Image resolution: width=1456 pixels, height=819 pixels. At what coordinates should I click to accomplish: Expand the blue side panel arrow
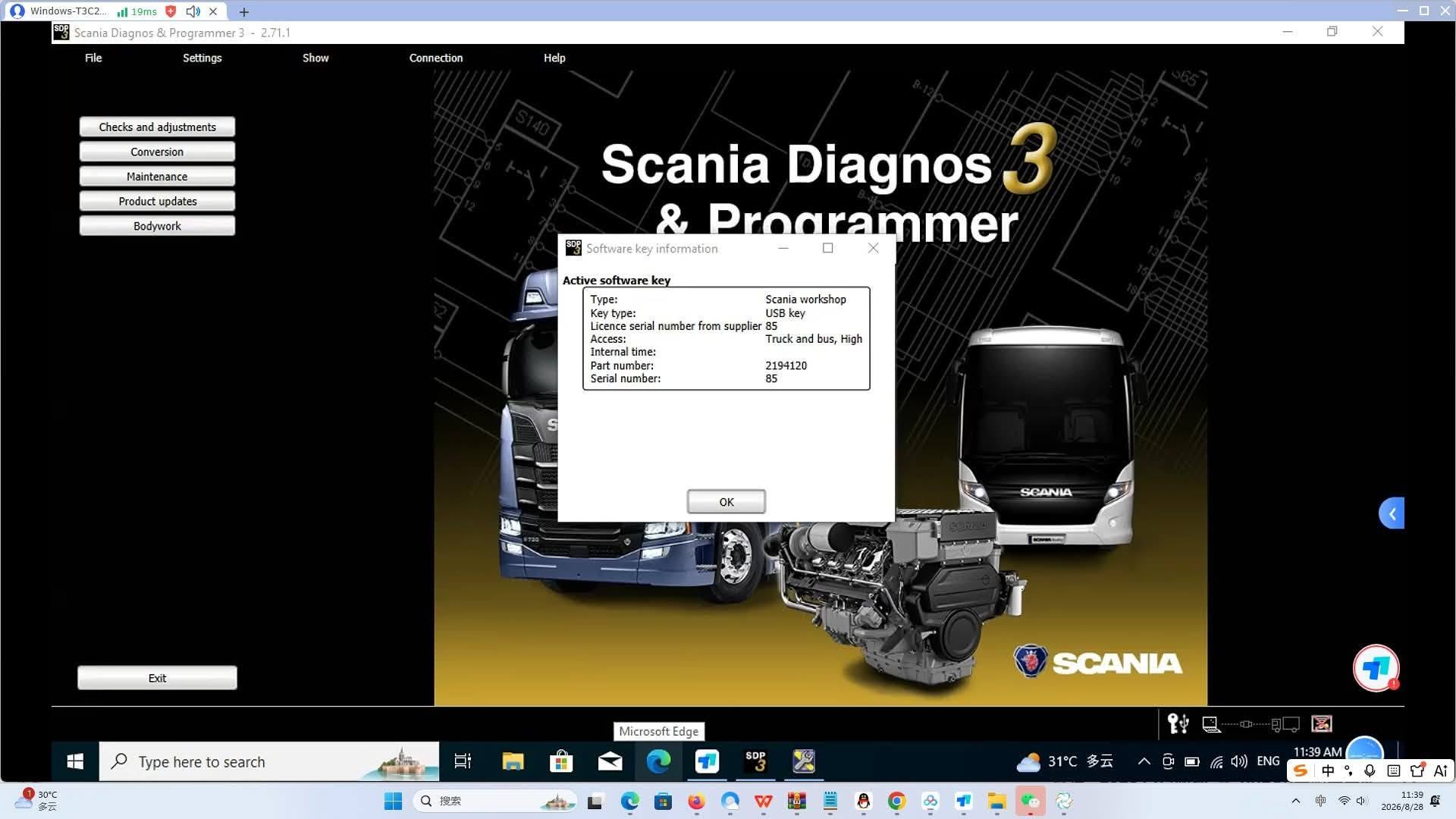1392,513
